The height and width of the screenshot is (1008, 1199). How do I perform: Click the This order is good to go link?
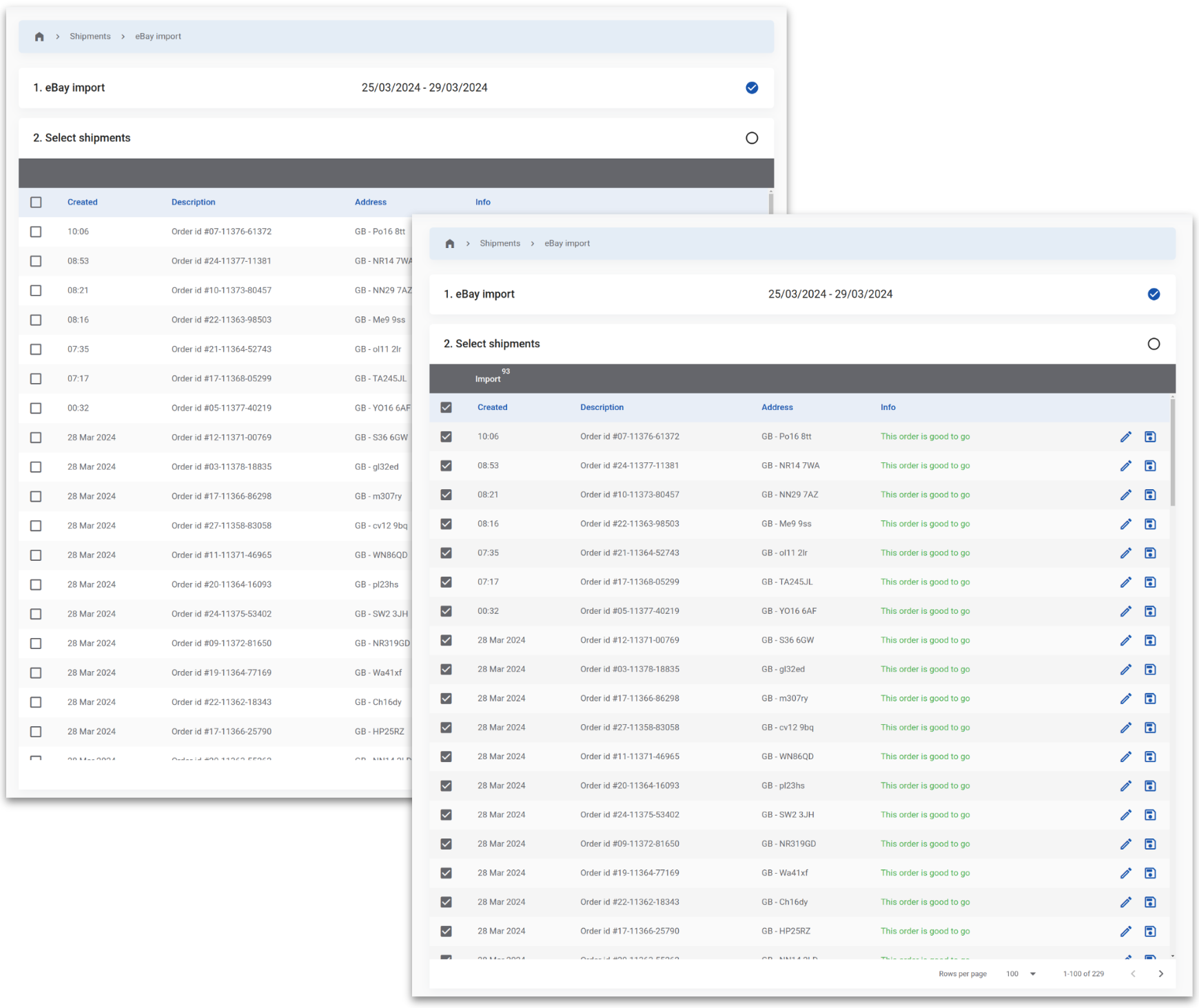point(925,436)
